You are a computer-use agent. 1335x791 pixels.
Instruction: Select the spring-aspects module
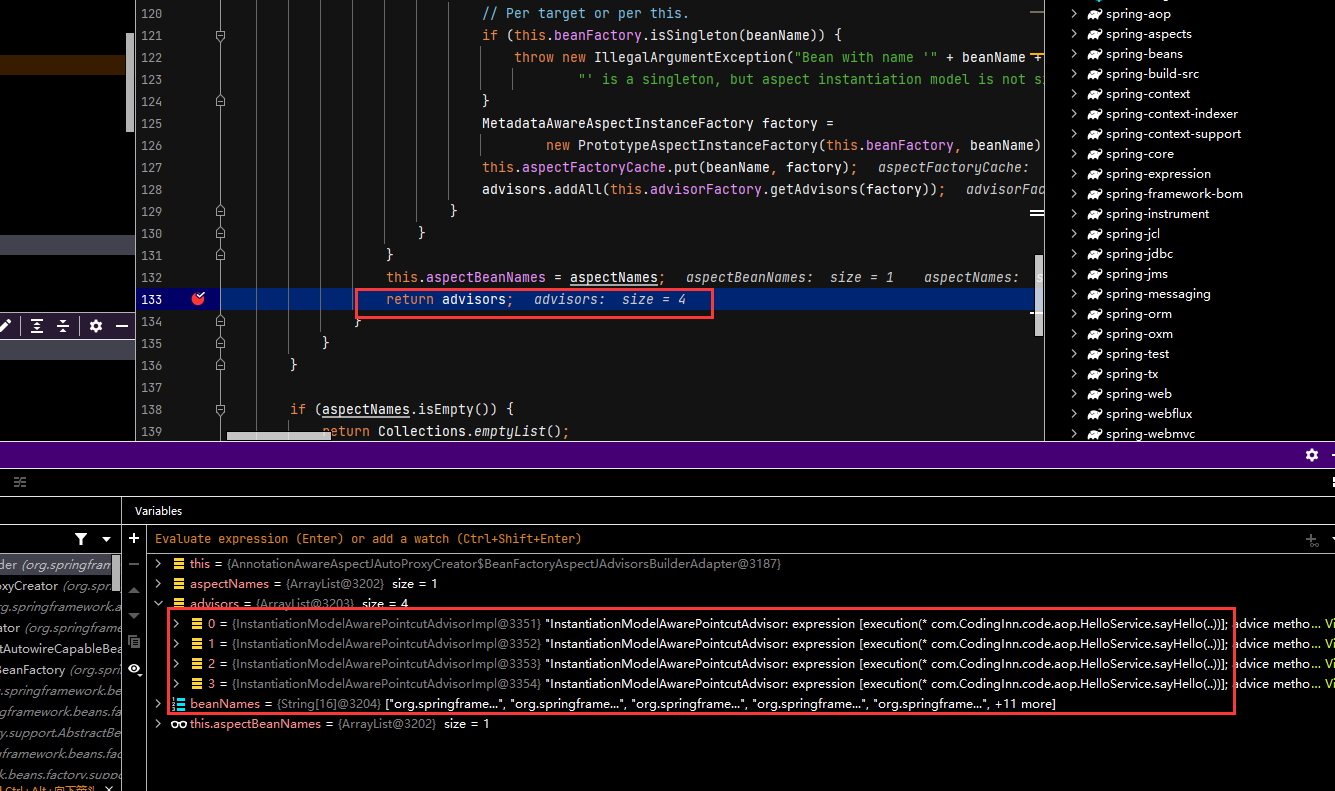[x=1149, y=34]
